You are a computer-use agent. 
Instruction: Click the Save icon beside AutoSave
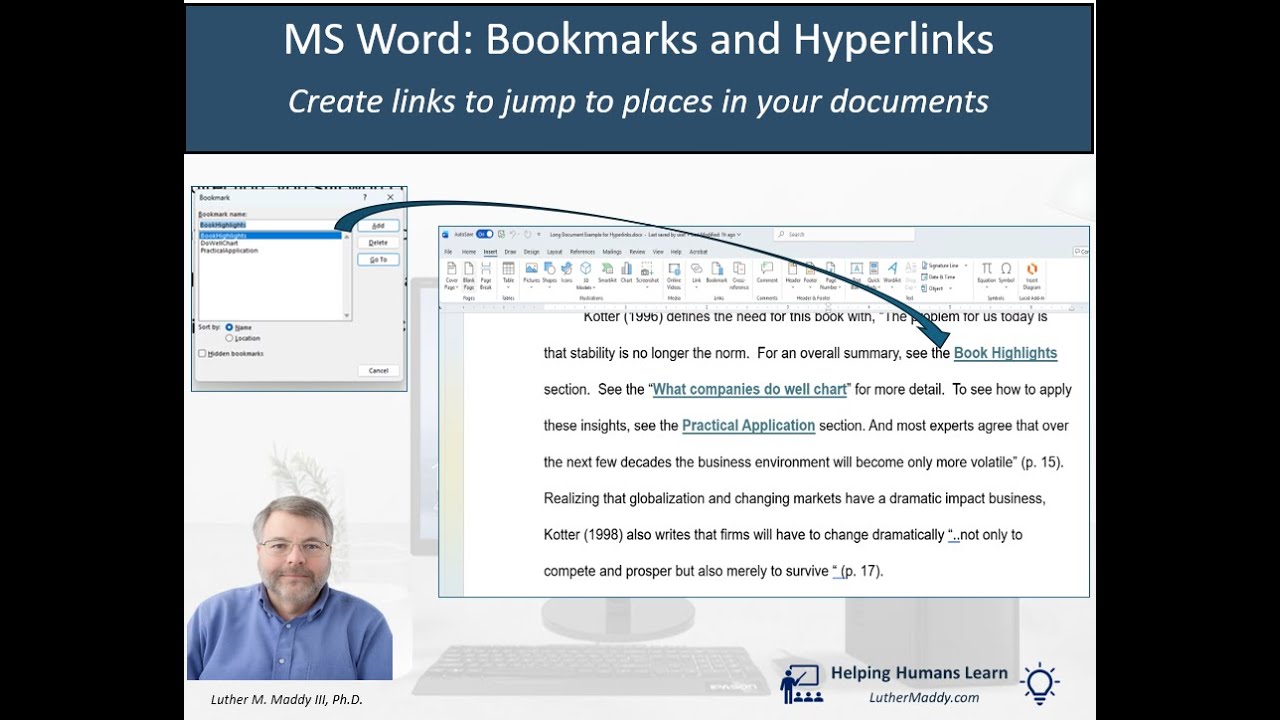click(501, 234)
